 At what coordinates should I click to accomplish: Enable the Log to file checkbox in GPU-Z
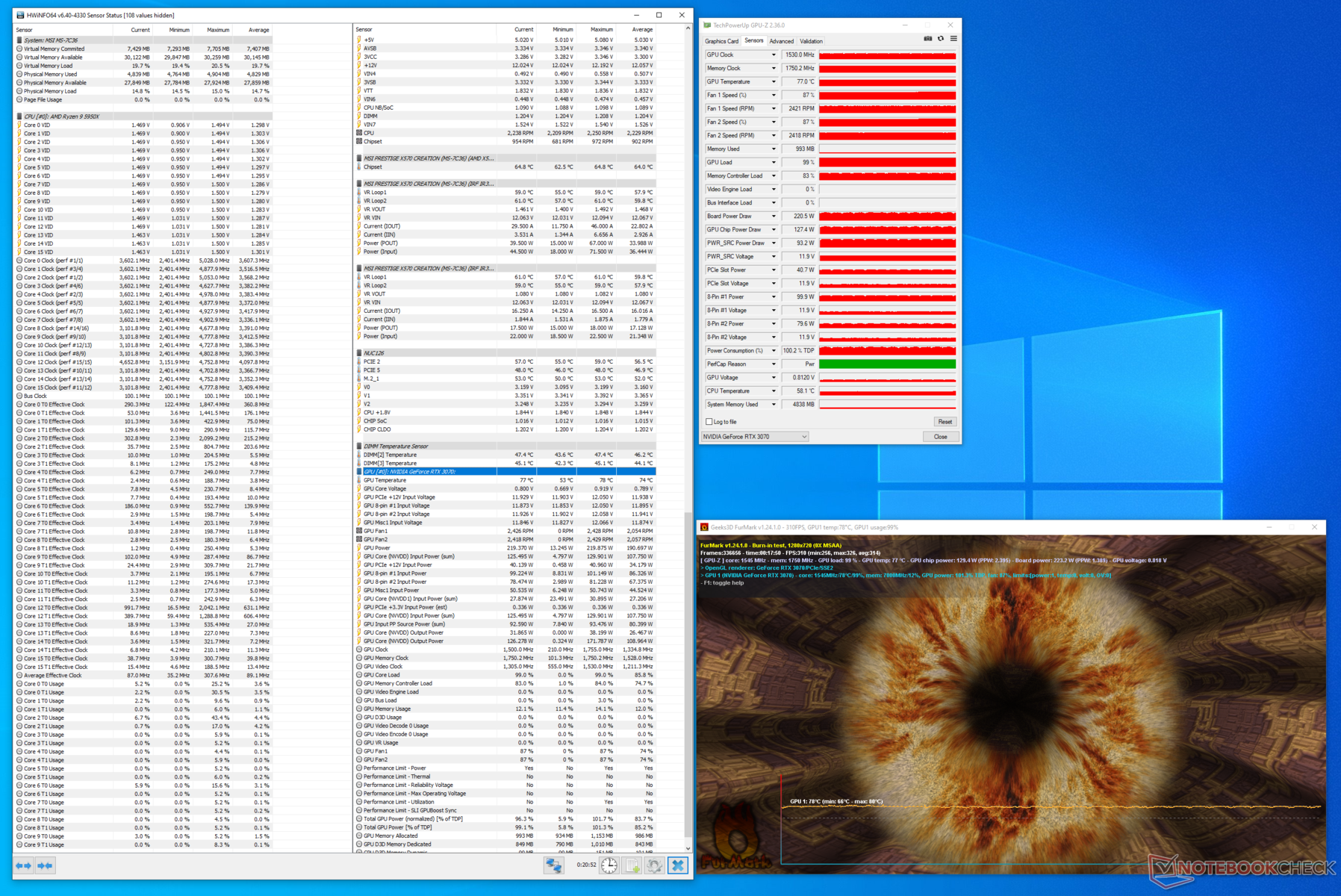[709, 422]
